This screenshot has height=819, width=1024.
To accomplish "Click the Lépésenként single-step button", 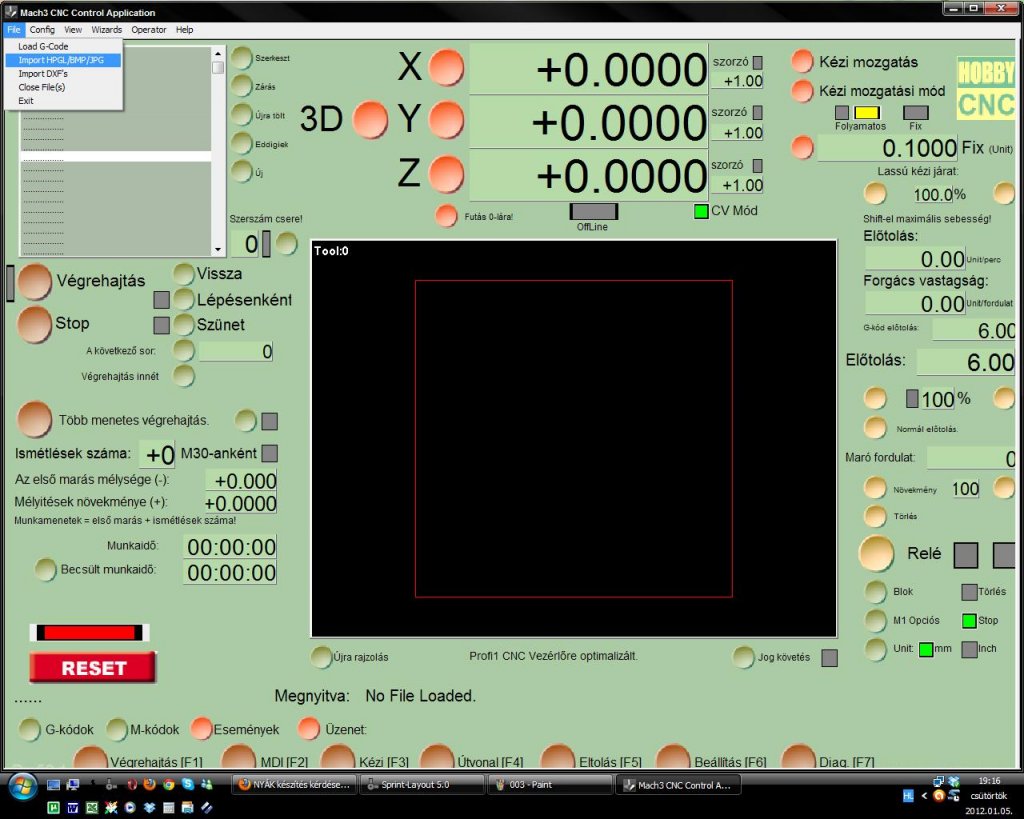I will pos(184,300).
